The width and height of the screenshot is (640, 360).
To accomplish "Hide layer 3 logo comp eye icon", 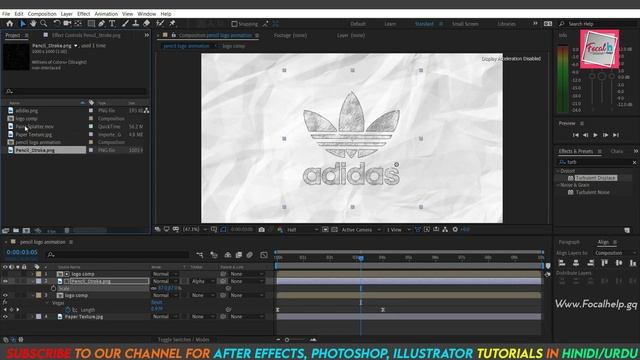I will pyautogui.click(x=5, y=295).
